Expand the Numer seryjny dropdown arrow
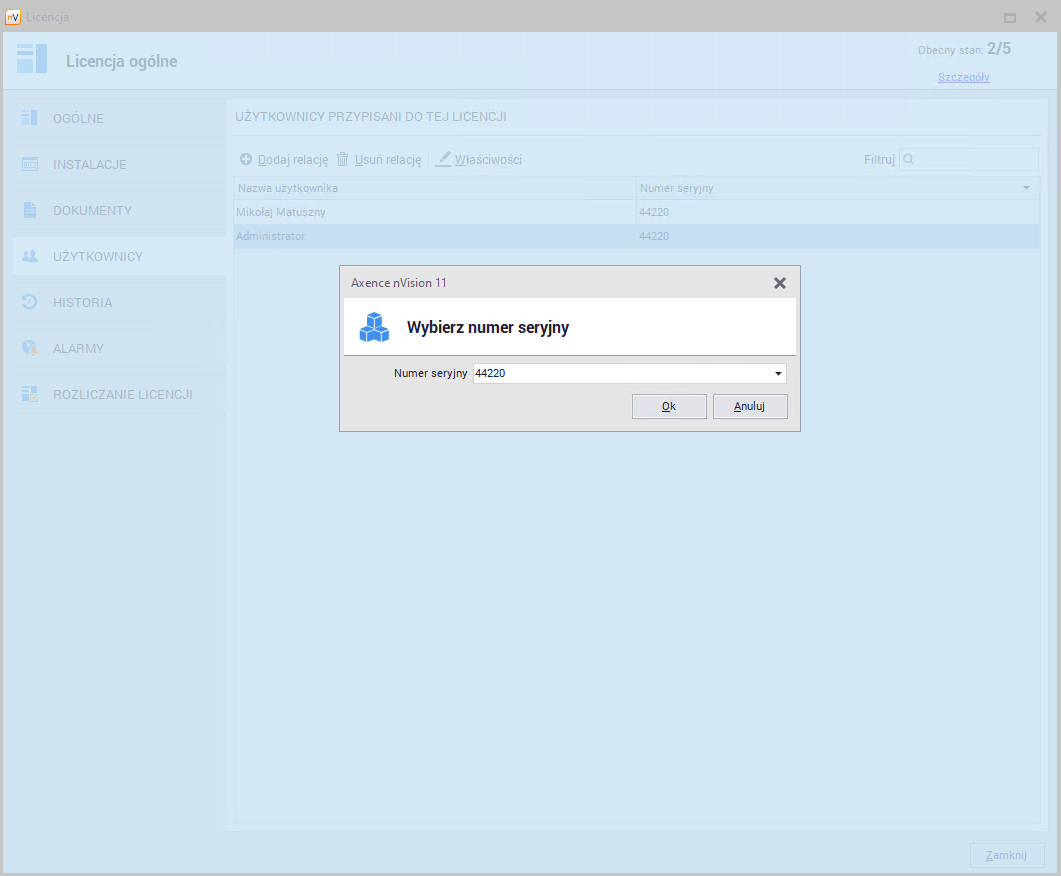 point(777,374)
